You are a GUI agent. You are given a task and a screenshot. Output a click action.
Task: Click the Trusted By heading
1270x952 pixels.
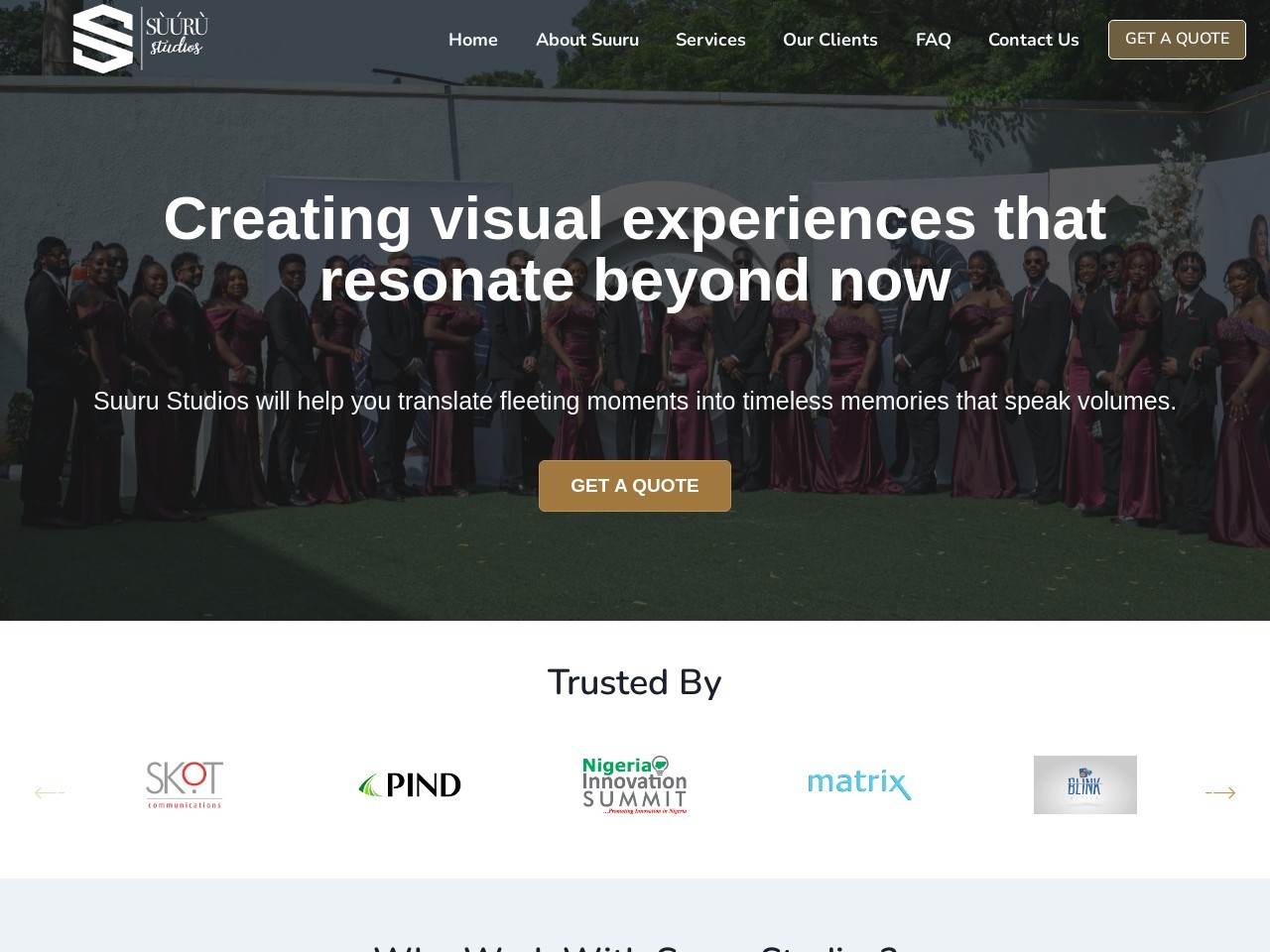tap(635, 682)
